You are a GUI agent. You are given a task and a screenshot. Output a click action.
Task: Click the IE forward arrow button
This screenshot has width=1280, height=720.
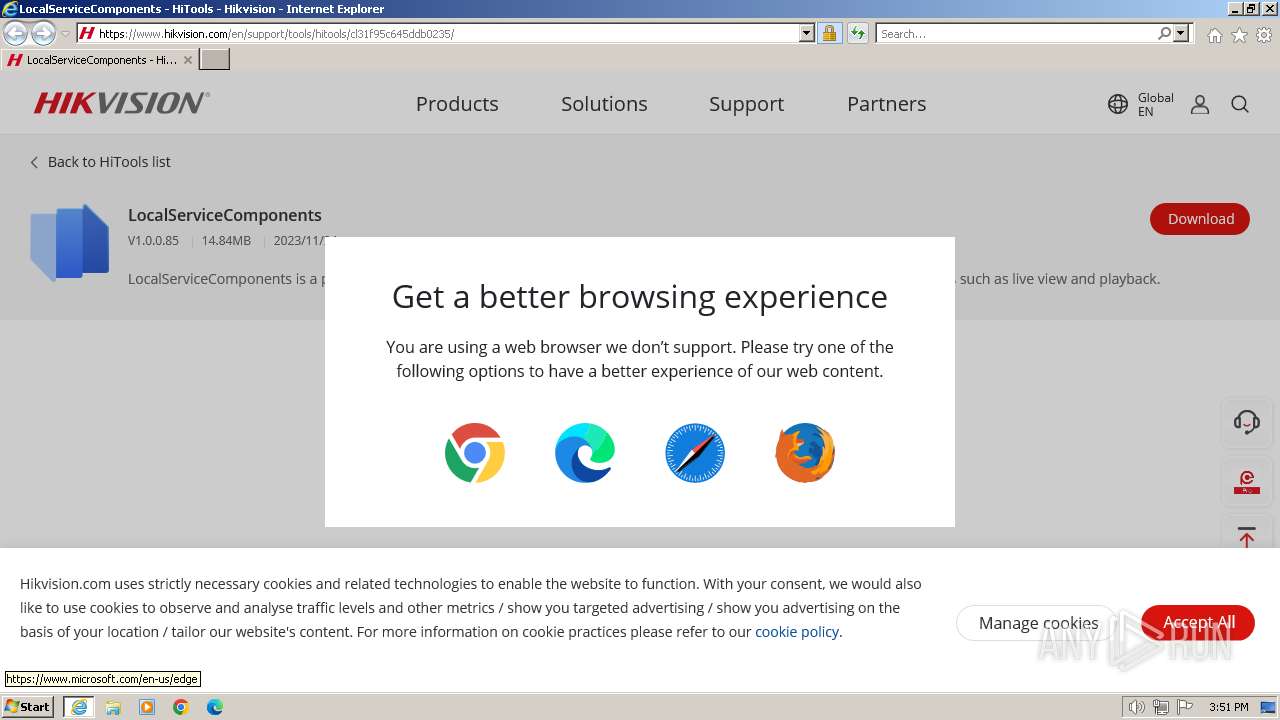(x=43, y=34)
